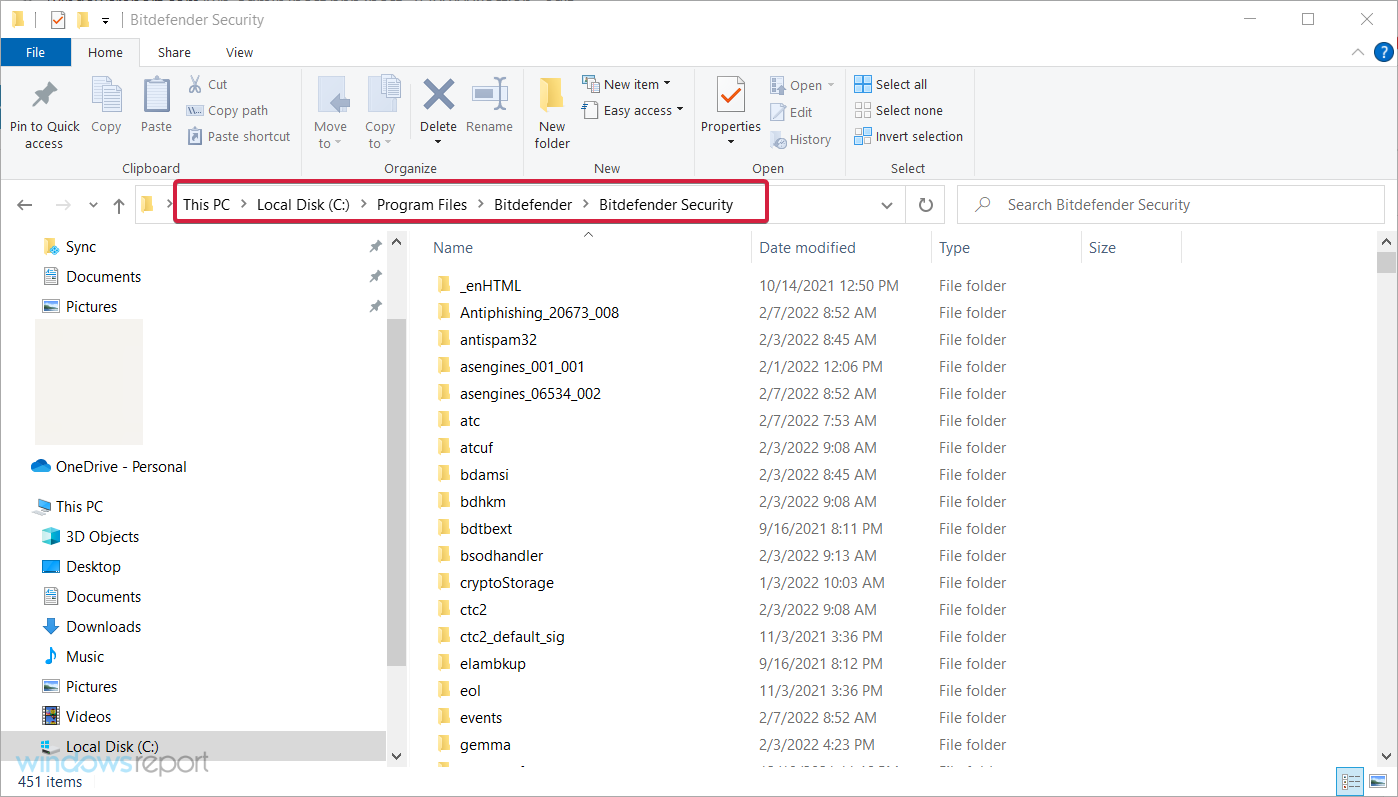
Task: Navigate to Local Disk (C:) in the address bar
Action: pos(303,205)
